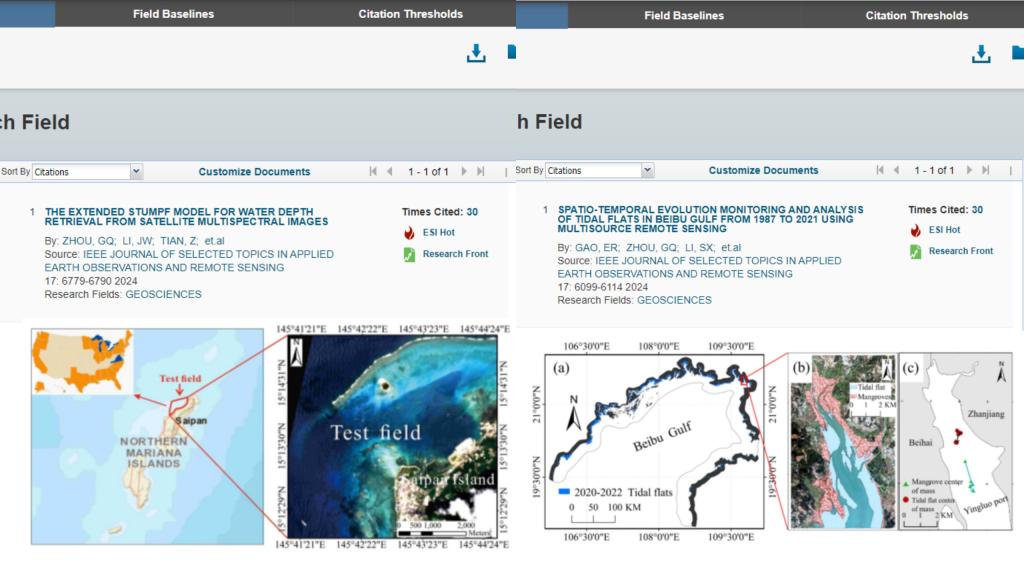Open the Citation Thresholds tab above the tidal flats paper

(916, 15)
